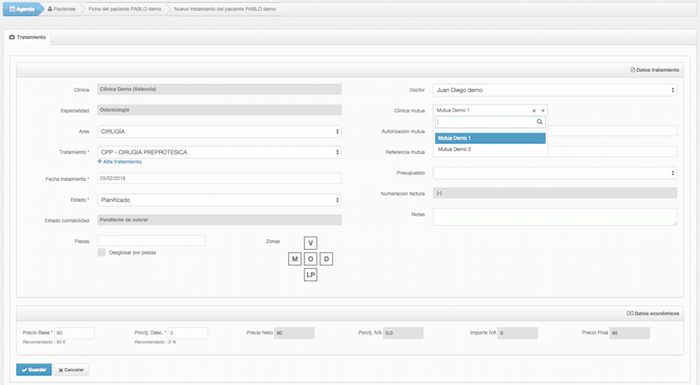Select Mutua Demo 1 option

[x=490, y=138]
